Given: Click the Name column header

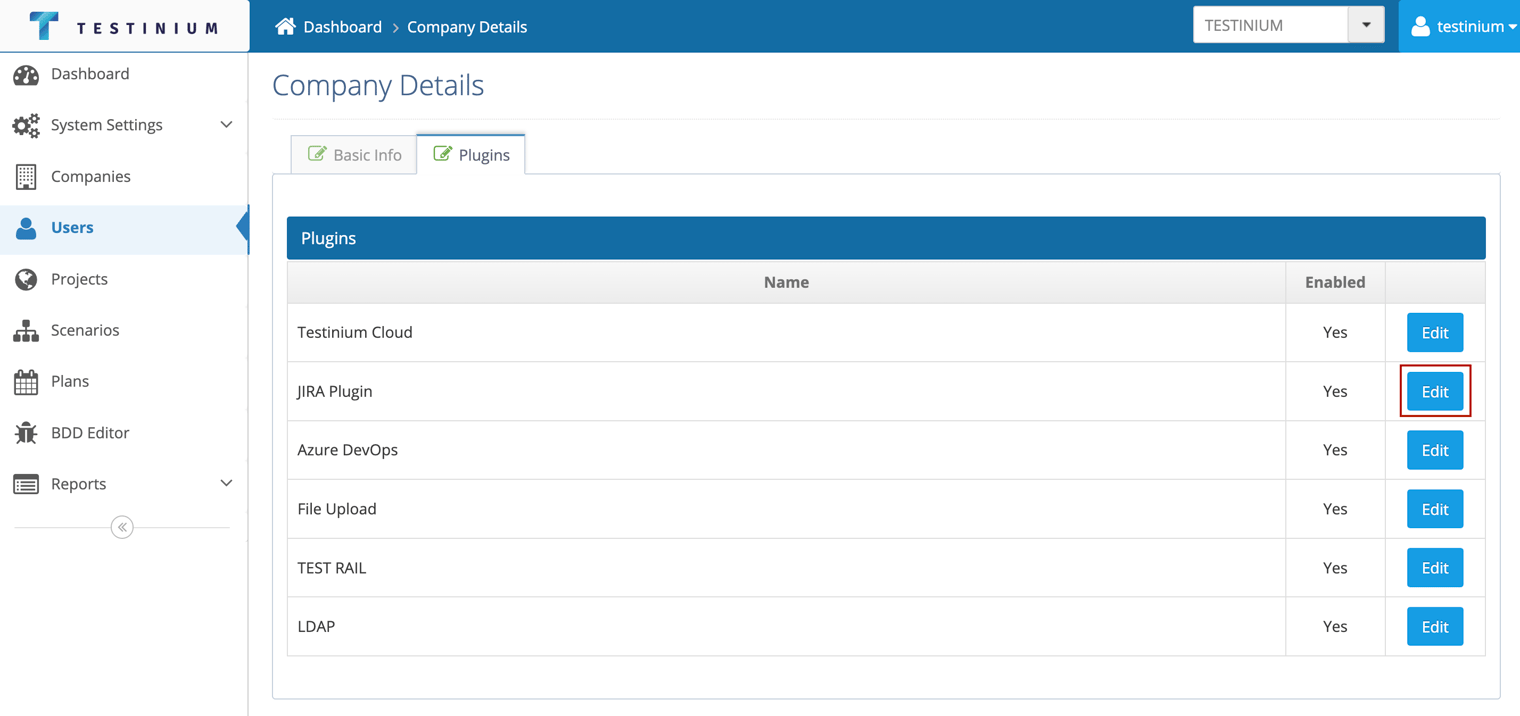Looking at the screenshot, I should [786, 282].
